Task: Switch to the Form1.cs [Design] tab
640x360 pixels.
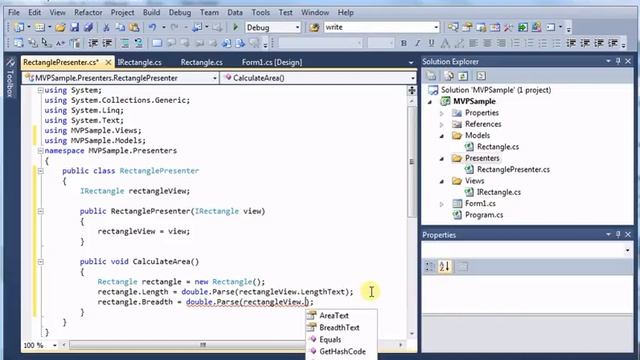Action: pos(272,62)
